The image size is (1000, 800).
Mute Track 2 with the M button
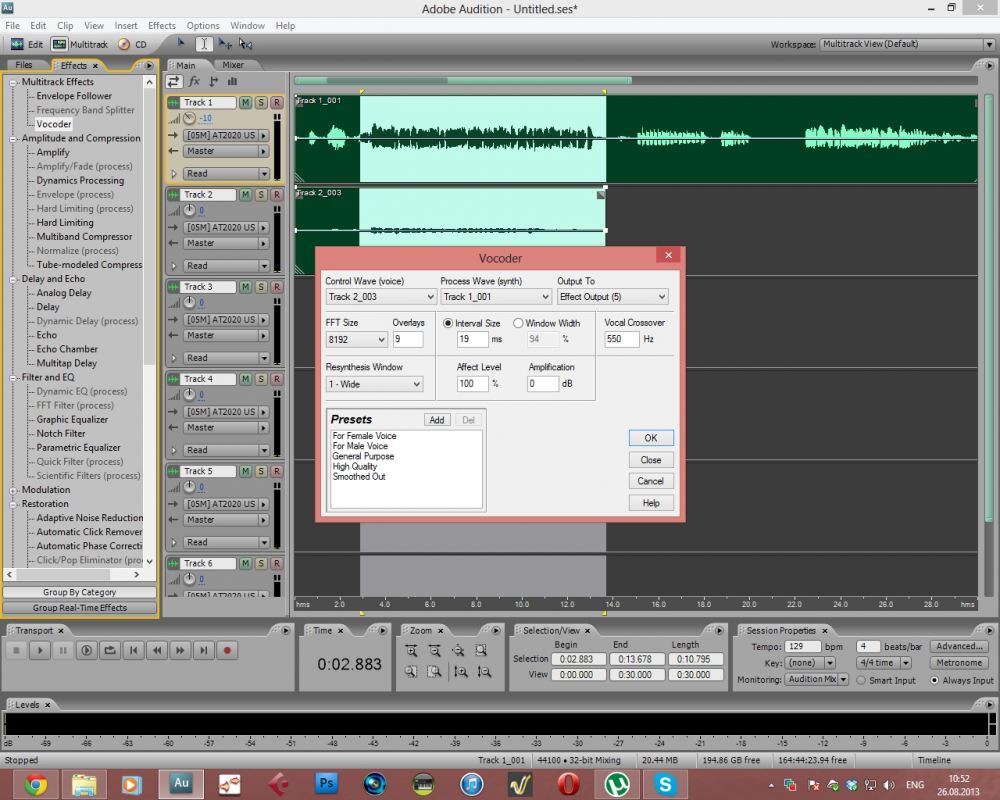click(246, 195)
